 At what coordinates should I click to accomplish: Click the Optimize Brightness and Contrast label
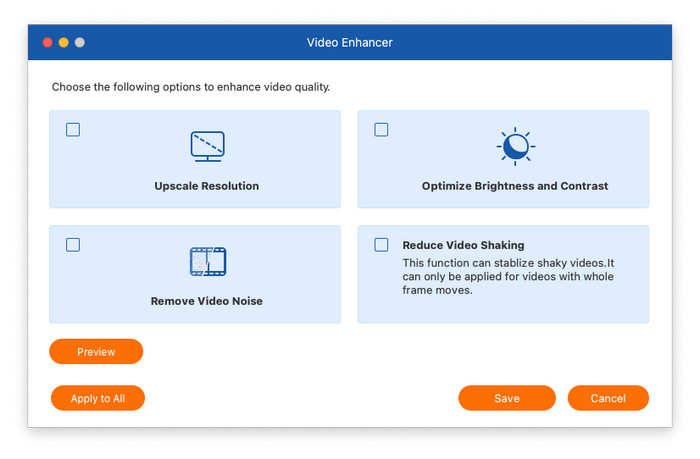(x=515, y=186)
